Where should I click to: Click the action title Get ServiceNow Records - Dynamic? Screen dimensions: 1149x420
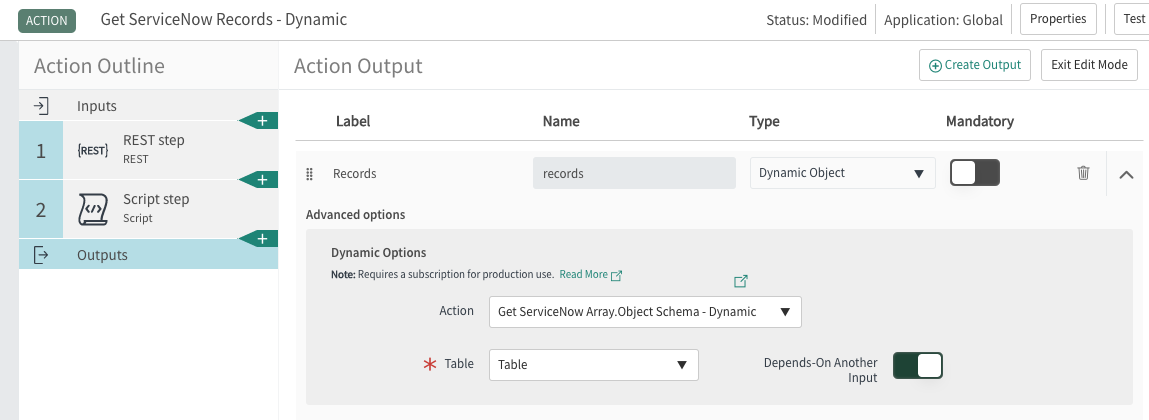point(223,20)
